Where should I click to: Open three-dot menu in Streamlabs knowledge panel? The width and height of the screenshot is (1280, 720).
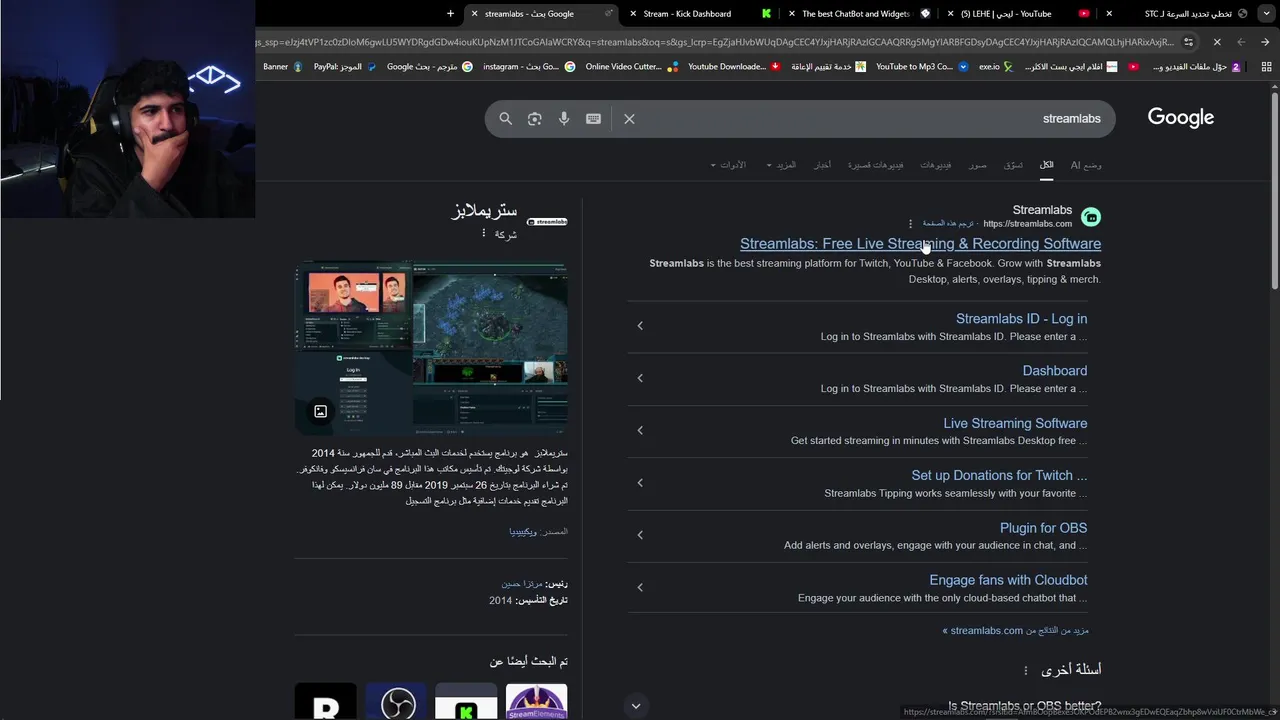pyautogui.click(x=484, y=233)
